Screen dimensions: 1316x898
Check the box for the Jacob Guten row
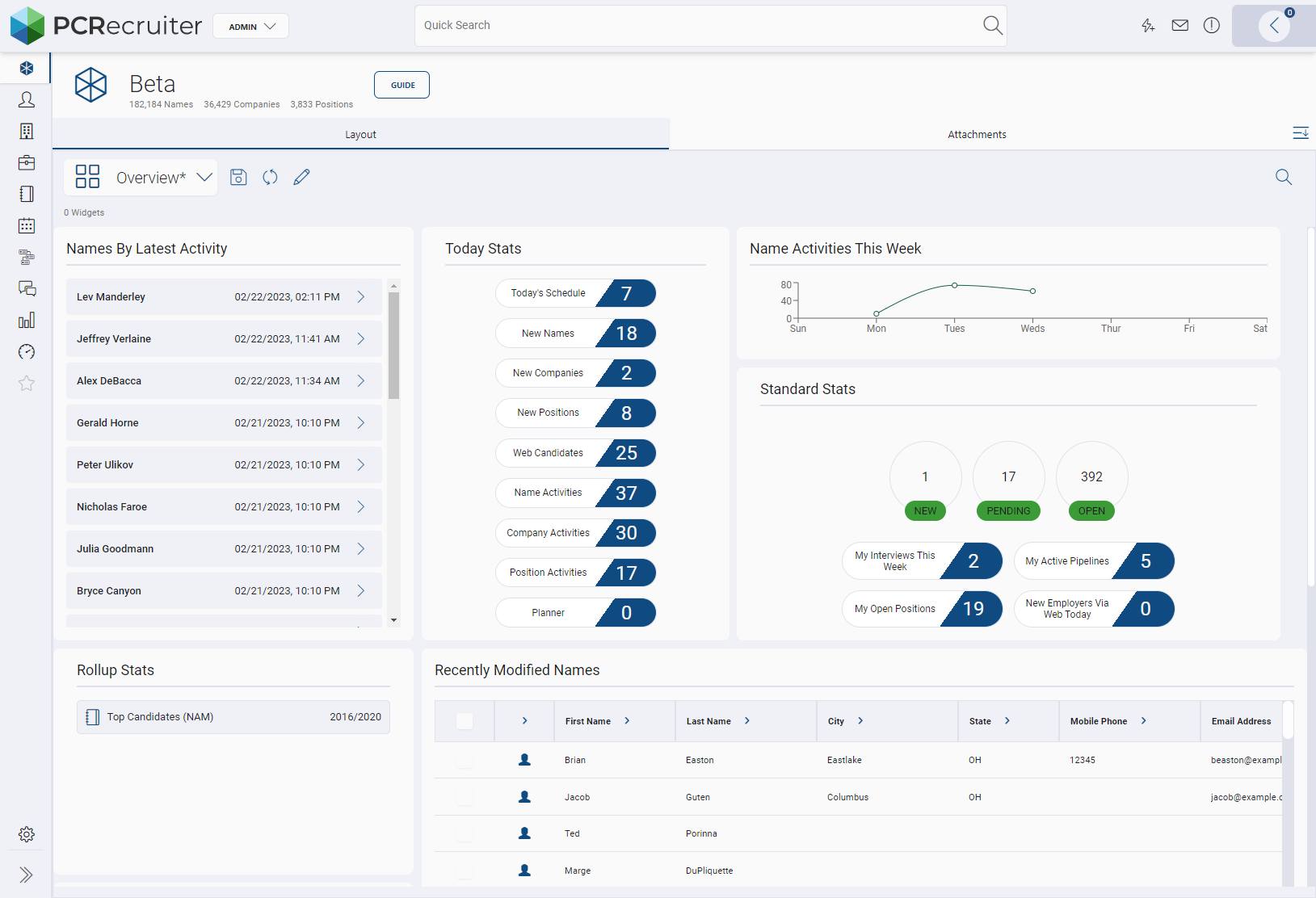coord(465,797)
